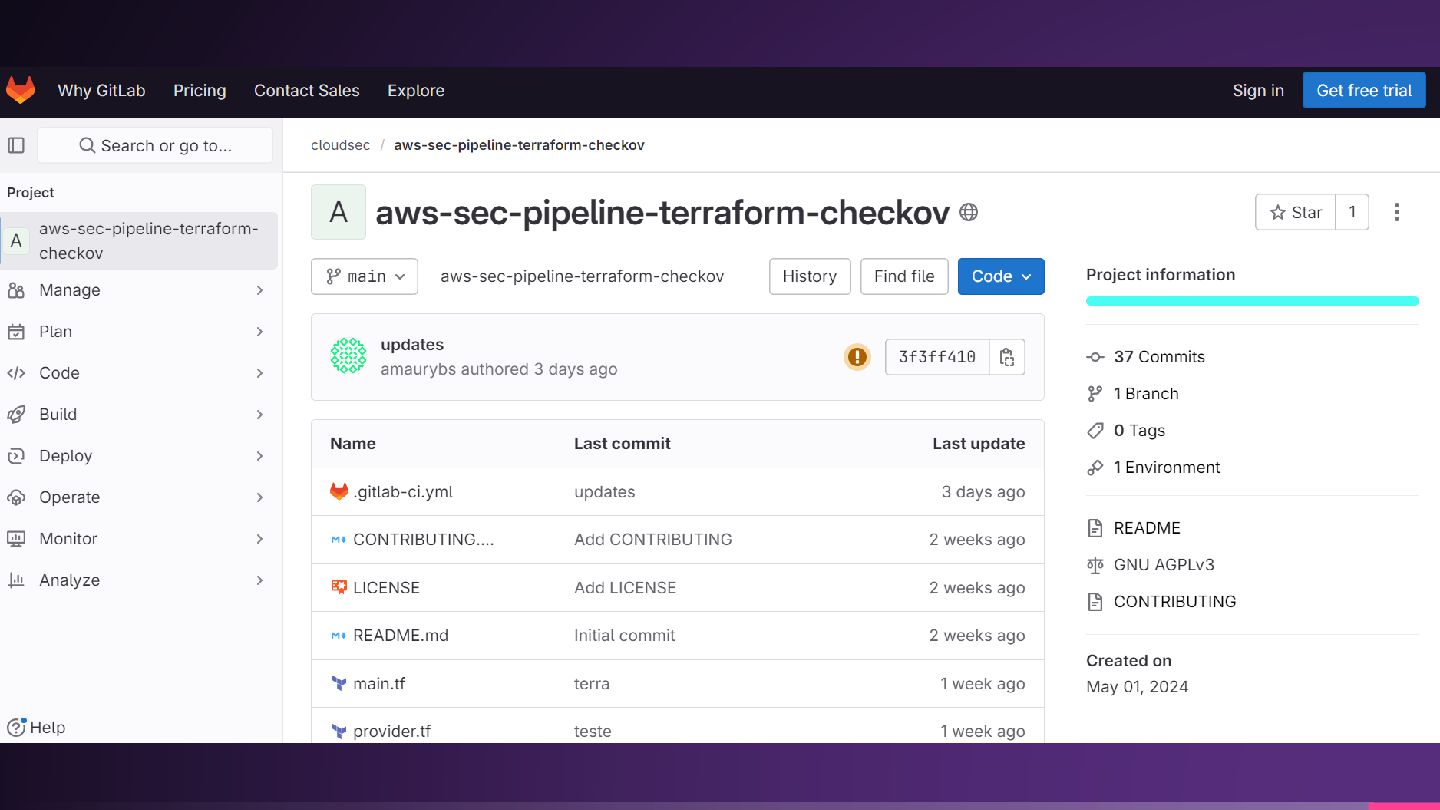Viewport: 1440px width, 810px height.
Task: Click the pipeline warning status icon
Action: point(857,356)
